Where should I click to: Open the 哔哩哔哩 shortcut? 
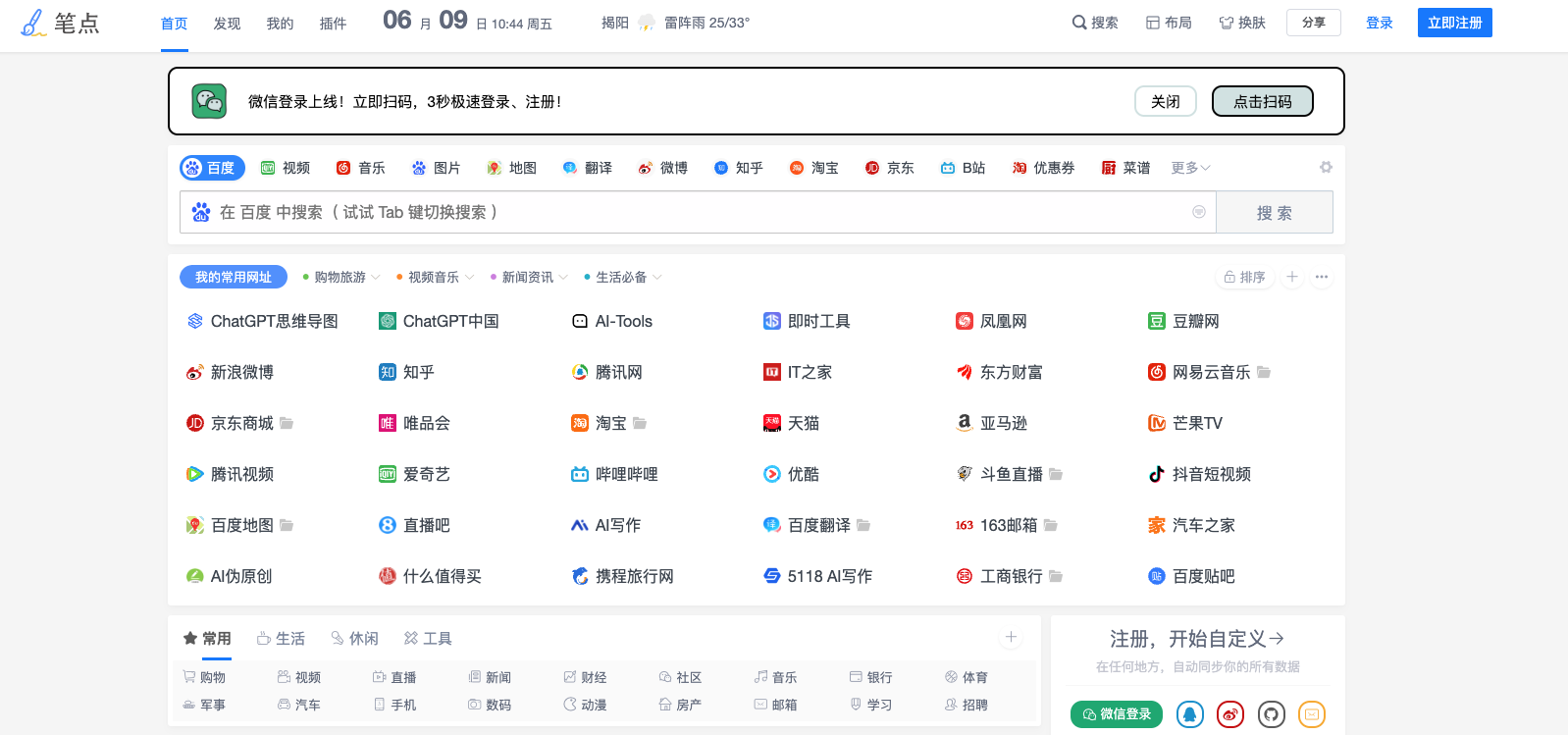click(x=614, y=474)
